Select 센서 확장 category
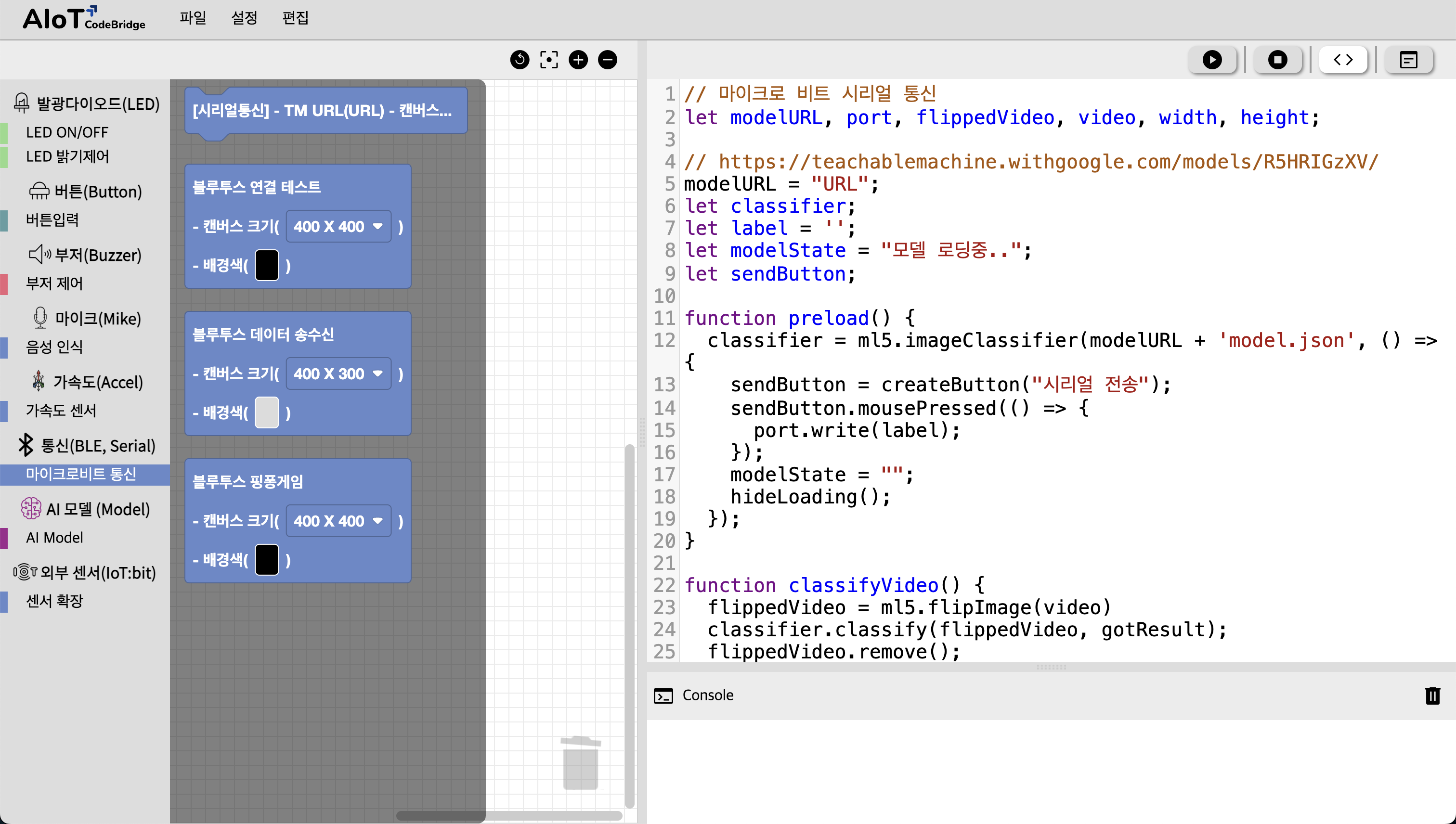The height and width of the screenshot is (824, 1456). [85, 601]
